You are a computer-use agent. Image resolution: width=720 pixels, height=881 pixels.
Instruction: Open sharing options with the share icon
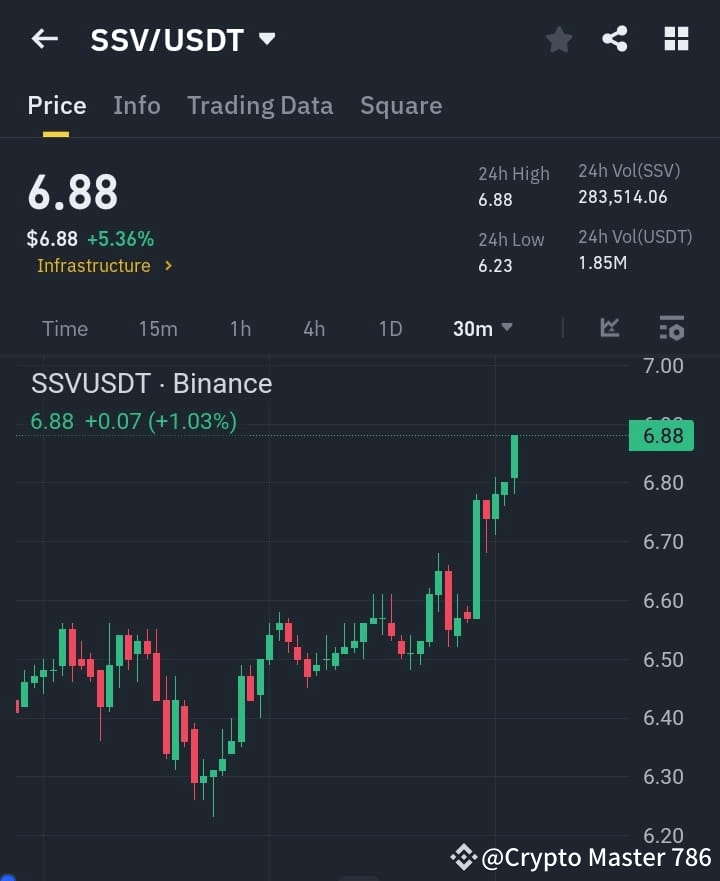pos(617,39)
